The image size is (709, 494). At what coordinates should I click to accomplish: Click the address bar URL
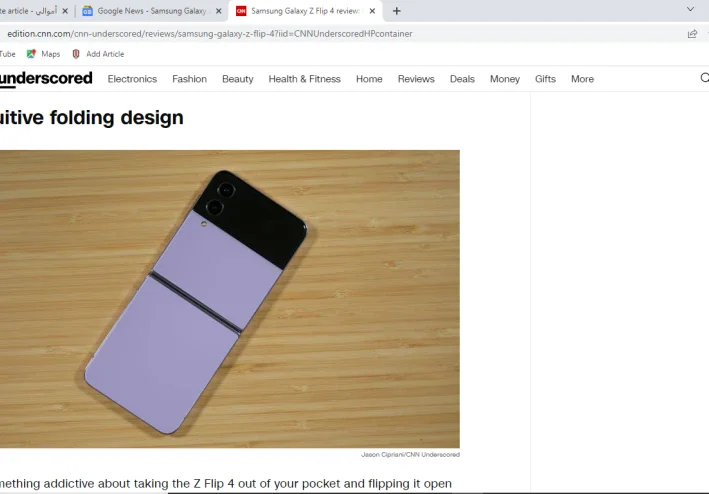210,34
